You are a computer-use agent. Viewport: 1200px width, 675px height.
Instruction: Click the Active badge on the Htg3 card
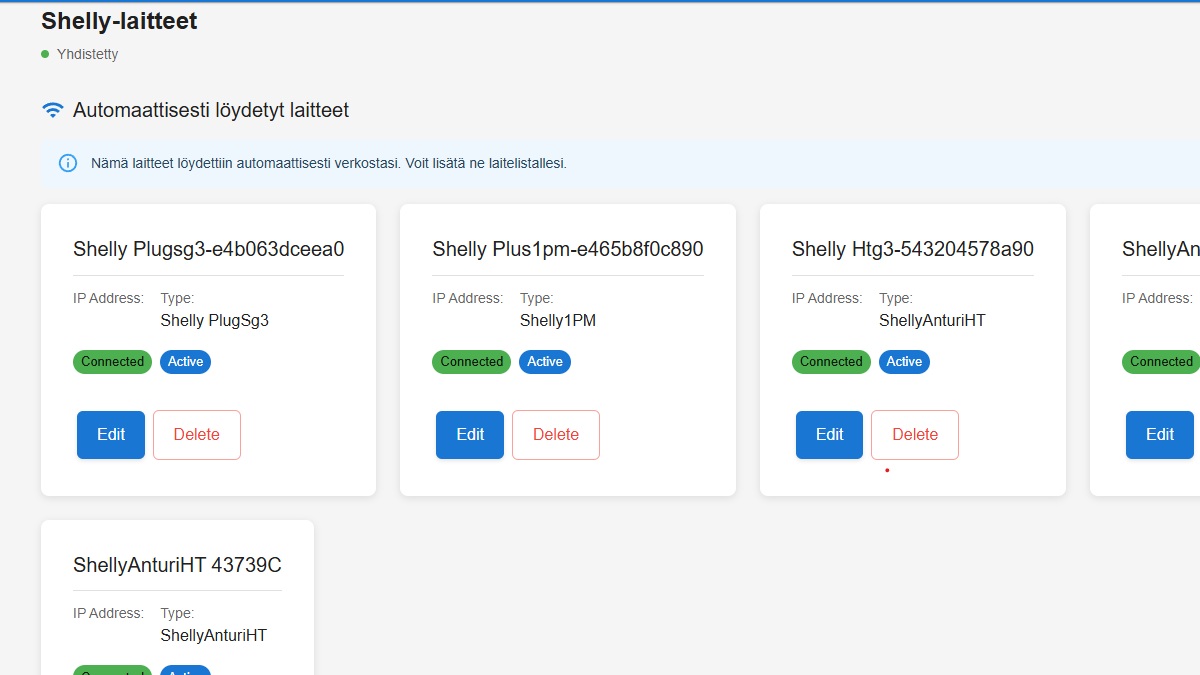click(904, 362)
